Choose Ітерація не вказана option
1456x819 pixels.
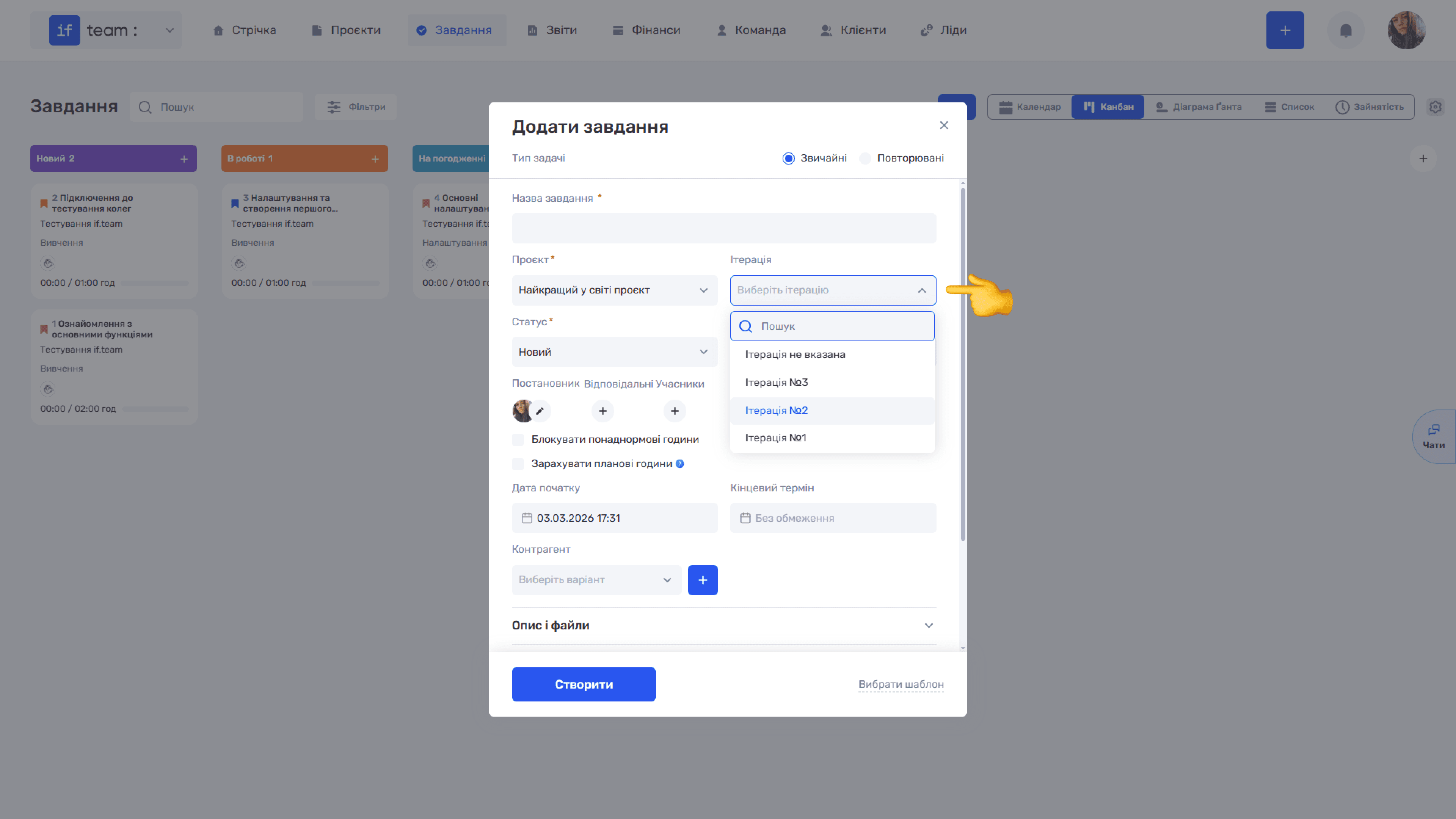833,355
